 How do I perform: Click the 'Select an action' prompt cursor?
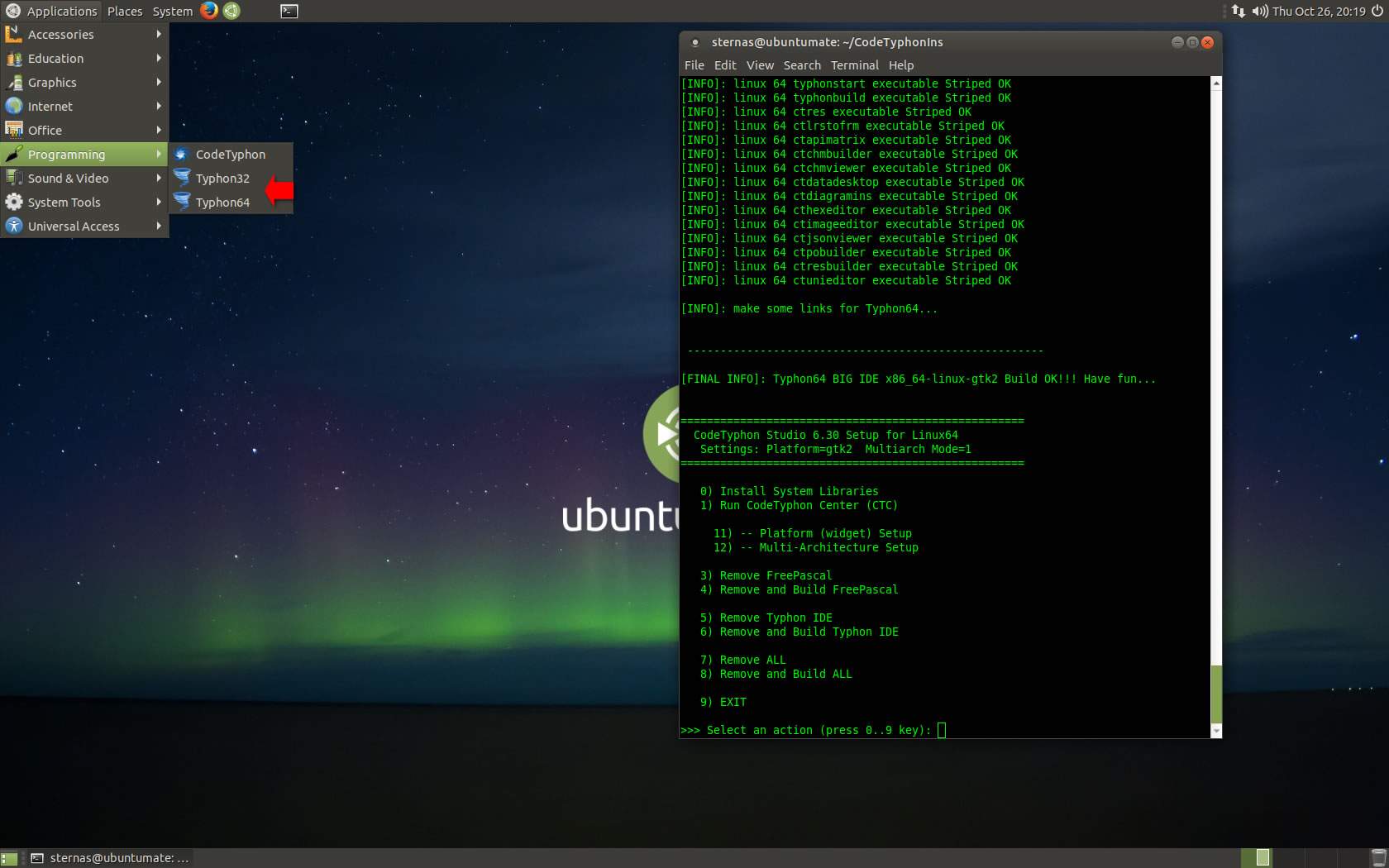click(942, 730)
